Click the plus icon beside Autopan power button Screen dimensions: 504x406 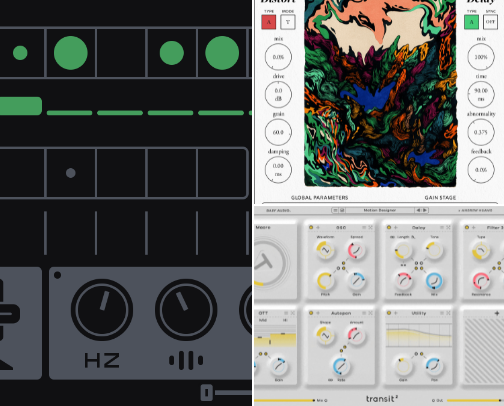[x=318, y=313]
